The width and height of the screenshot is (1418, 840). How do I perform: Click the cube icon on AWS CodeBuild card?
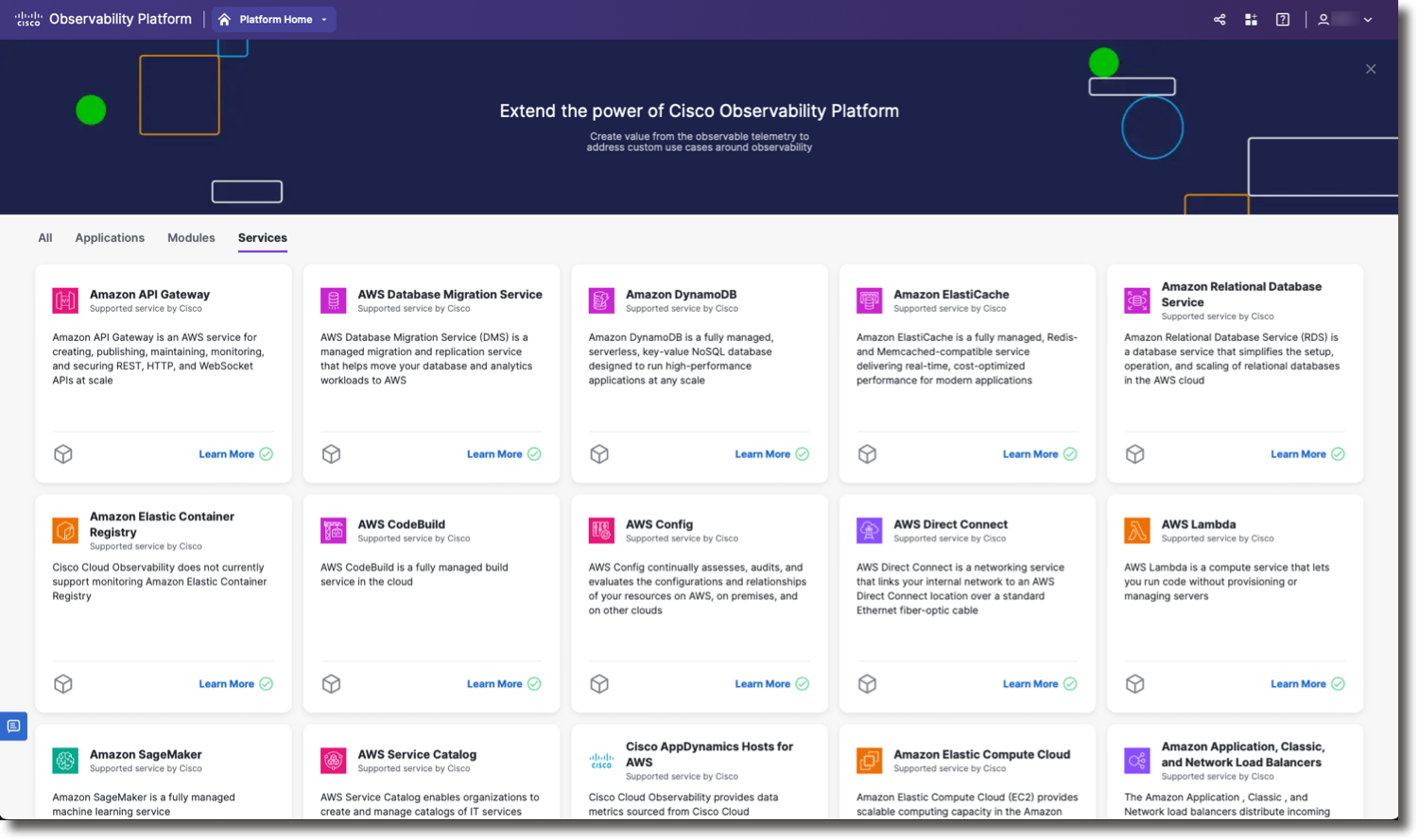(331, 684)
